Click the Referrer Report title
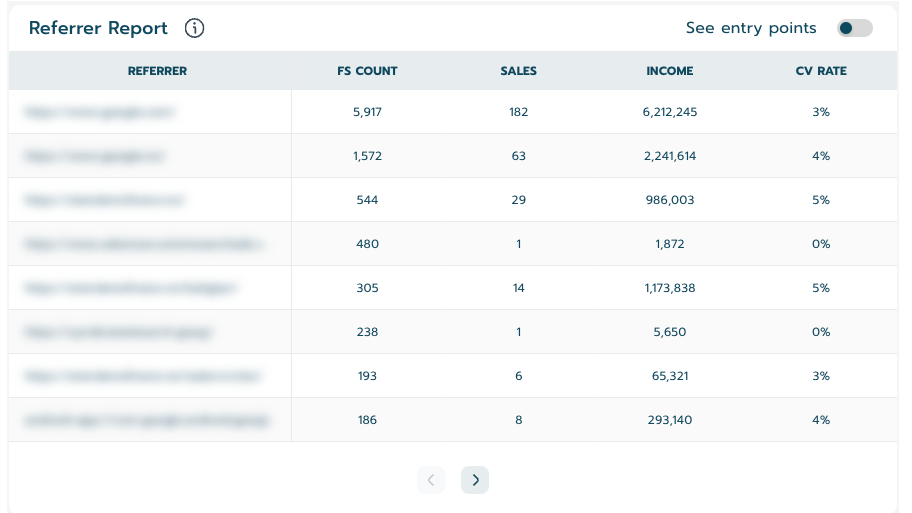Viewport: 912px width, 513px height. [x=98, y=28]
